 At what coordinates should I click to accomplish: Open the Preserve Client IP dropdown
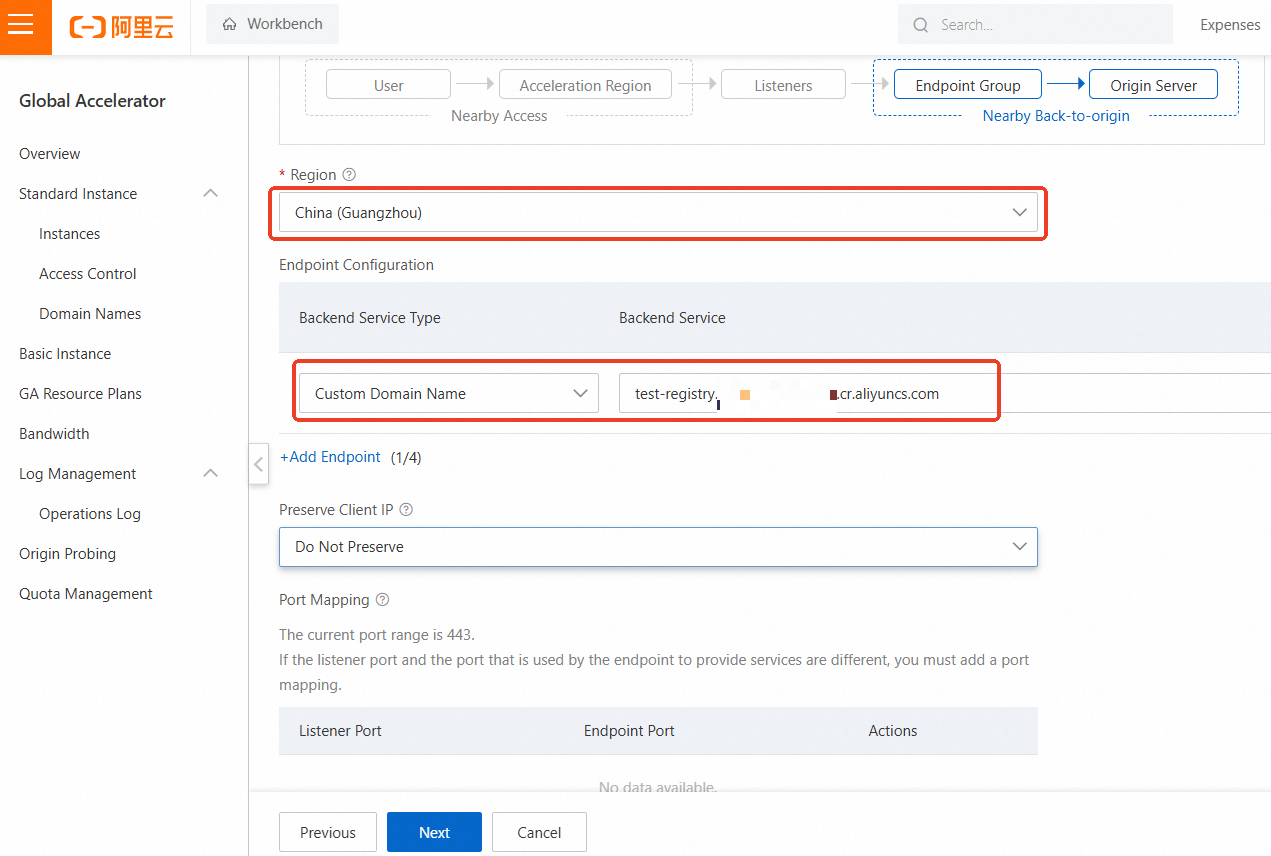click(658, 547)
